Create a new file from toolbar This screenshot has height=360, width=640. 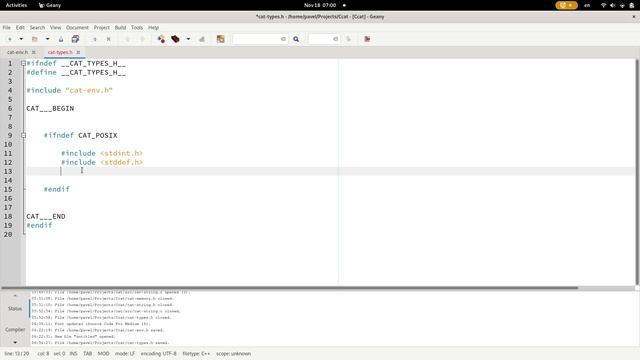click(9, 39)
